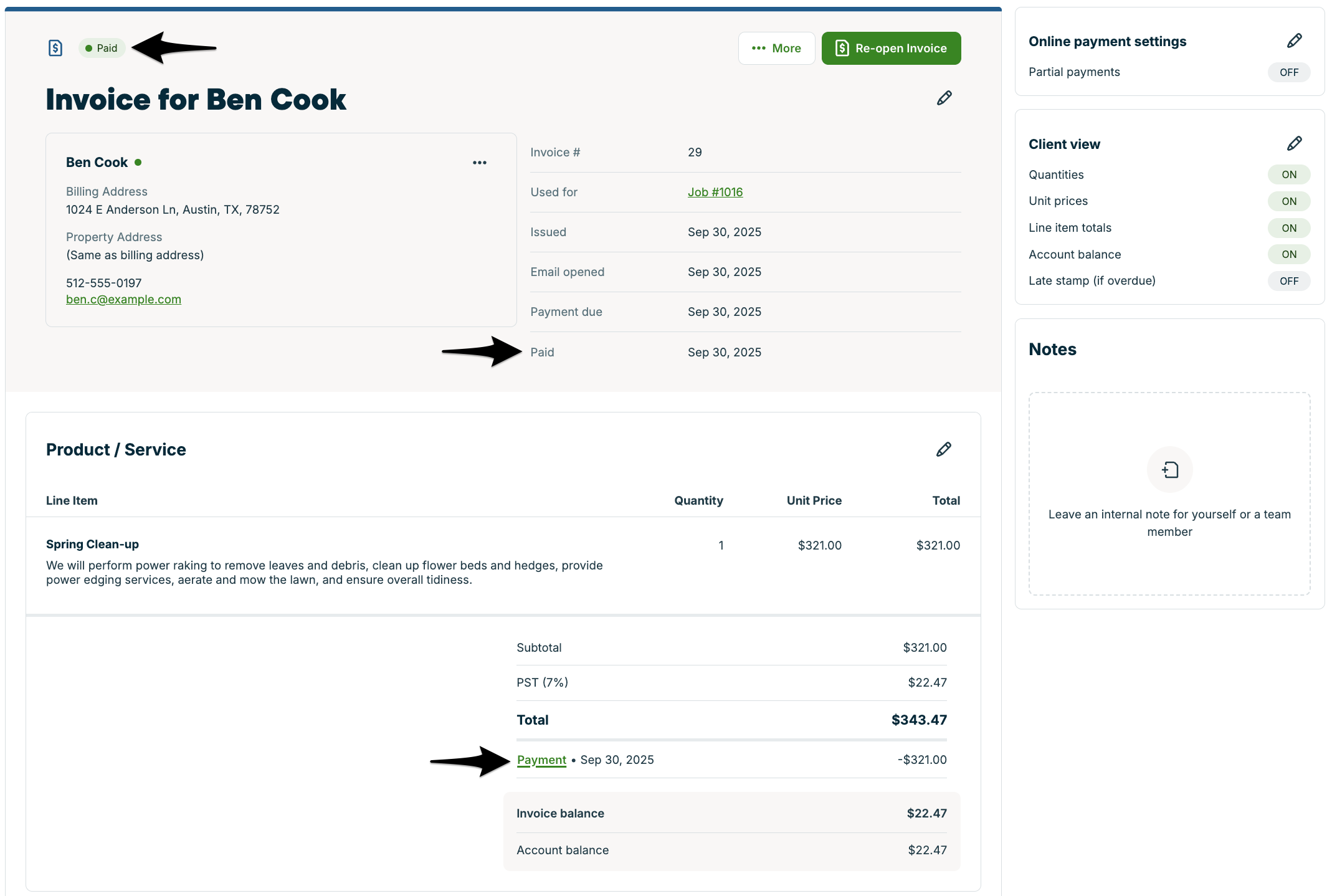This screenshot has width=1327, height=896.
Task: Click the money icon inside Re-open Invoice button
Action: (x=843, y=47)
